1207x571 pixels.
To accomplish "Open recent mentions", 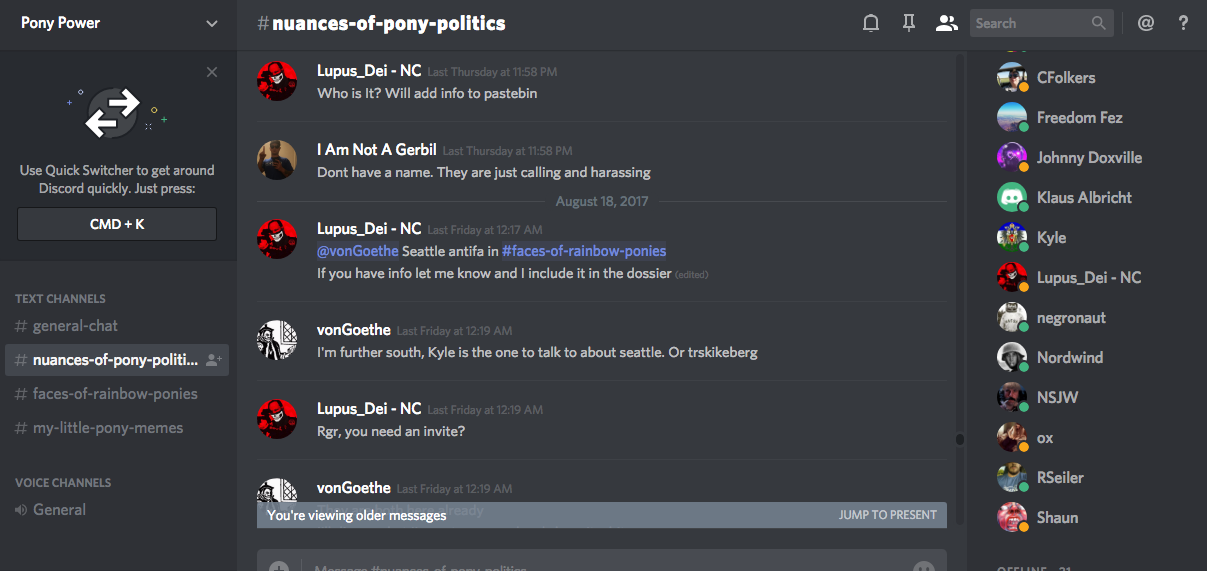I will click(1146, 23).
